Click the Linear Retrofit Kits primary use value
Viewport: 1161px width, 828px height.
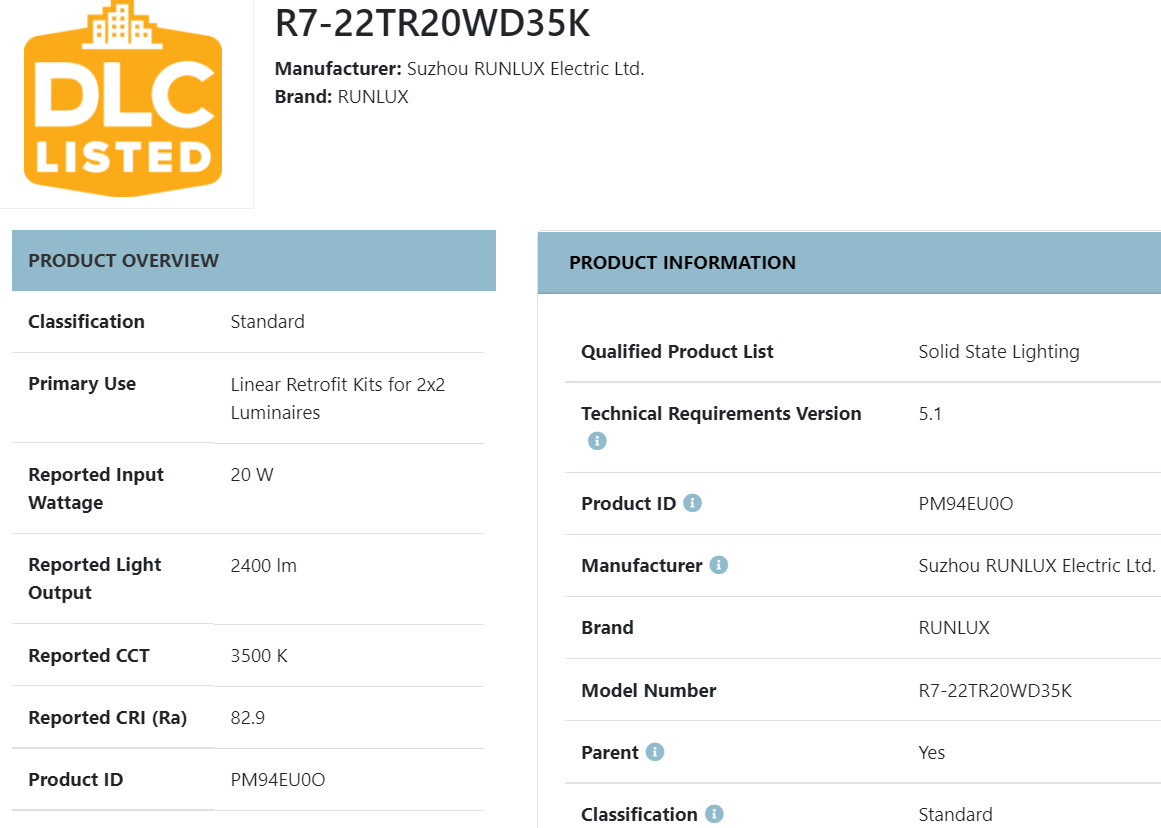click(x=337, y=398)
